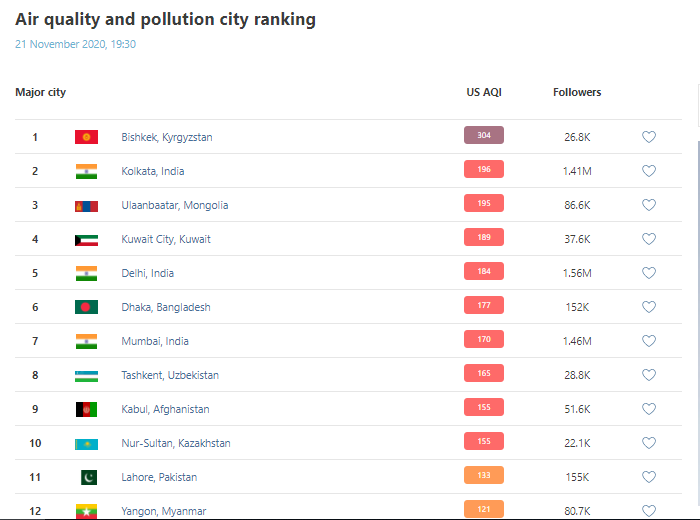Click the Followers column header

(x=577, y=92)
